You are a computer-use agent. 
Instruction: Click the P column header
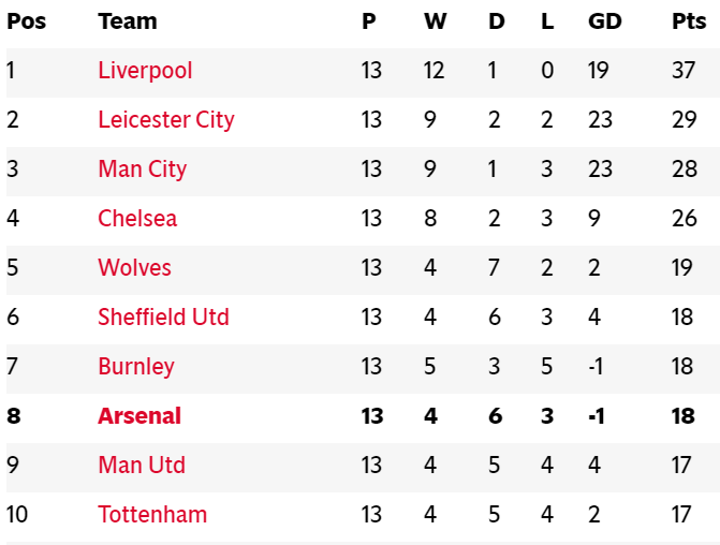[369, 21]
